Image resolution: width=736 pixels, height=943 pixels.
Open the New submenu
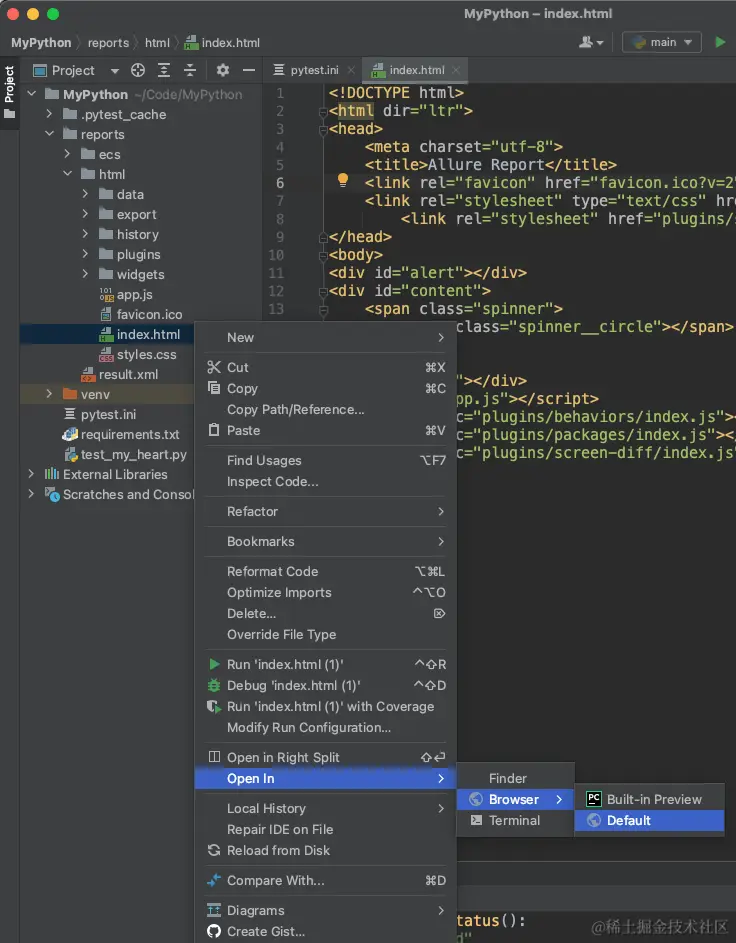pos(325,337)
